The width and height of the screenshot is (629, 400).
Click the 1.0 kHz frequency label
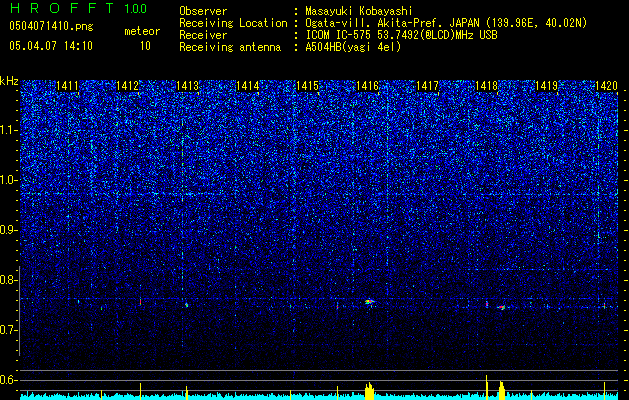[x=9, y=180]
